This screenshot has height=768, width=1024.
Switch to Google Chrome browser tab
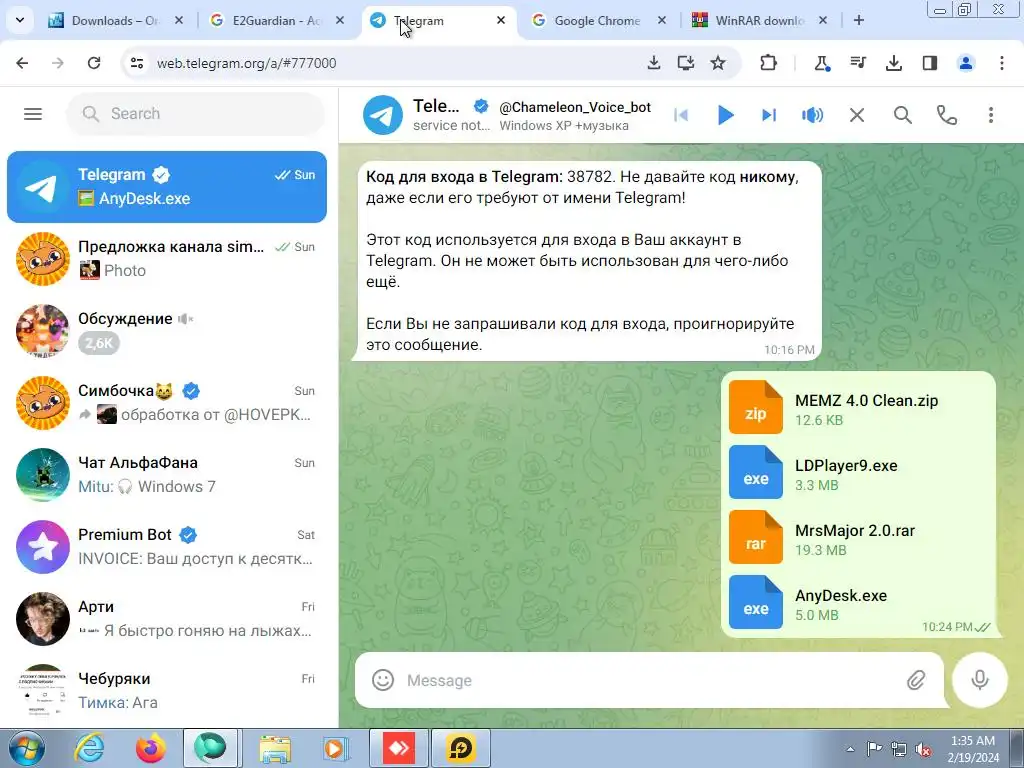(598, 20)
